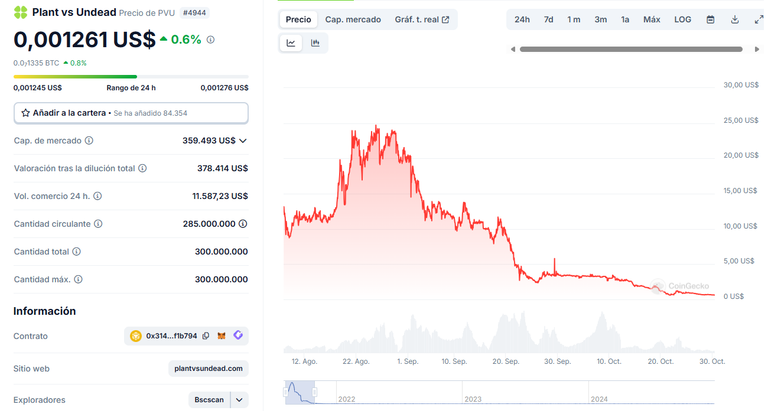This screenshot has width=768, height=411.
Task: Click 2024 in the chart navigator
Action: (x=599, y=399)
